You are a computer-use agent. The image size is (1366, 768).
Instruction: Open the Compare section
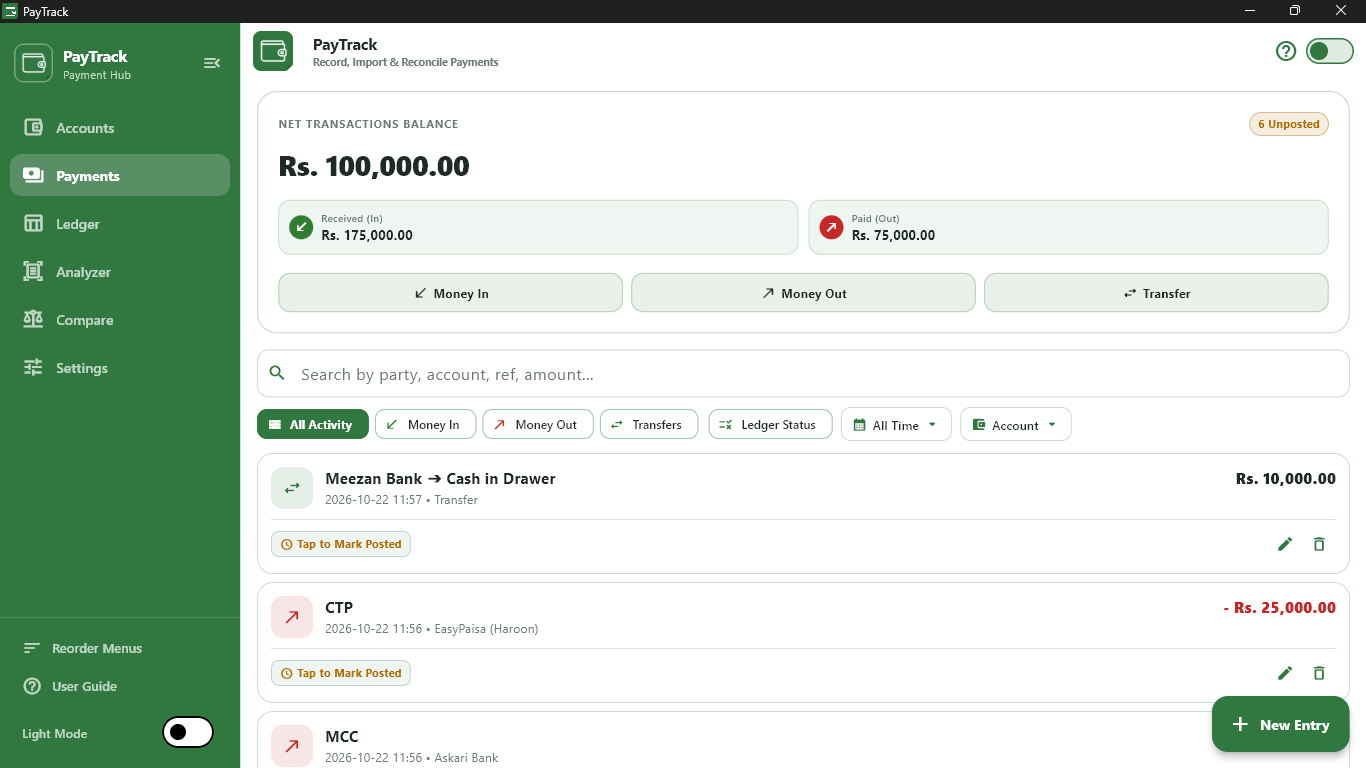point(120,320)
